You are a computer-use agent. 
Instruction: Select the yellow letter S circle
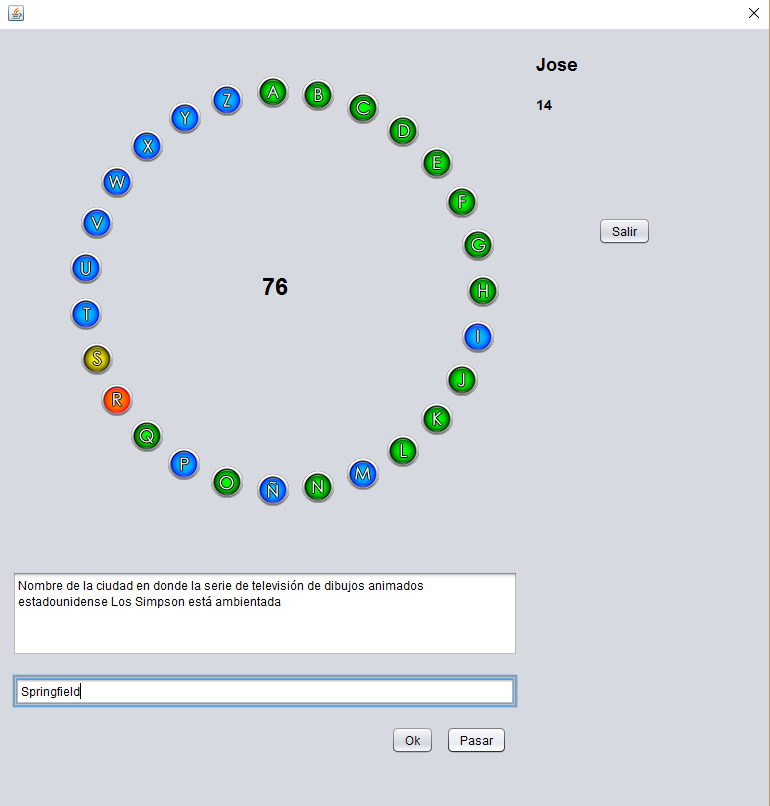tap(97, 359)
